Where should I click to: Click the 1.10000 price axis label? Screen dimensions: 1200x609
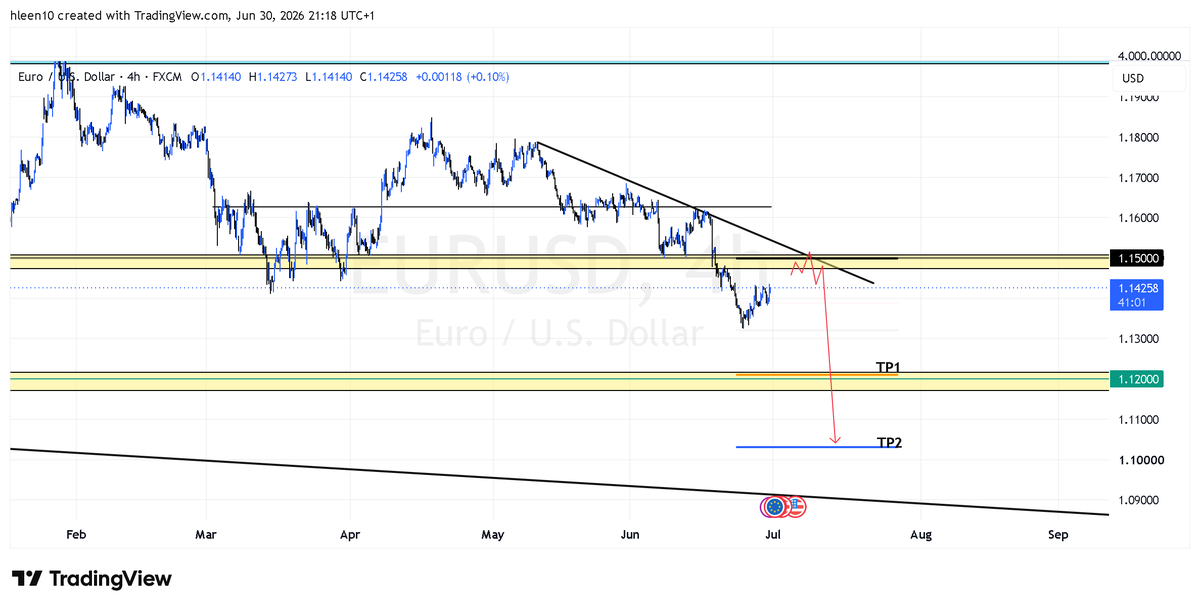1140,460
